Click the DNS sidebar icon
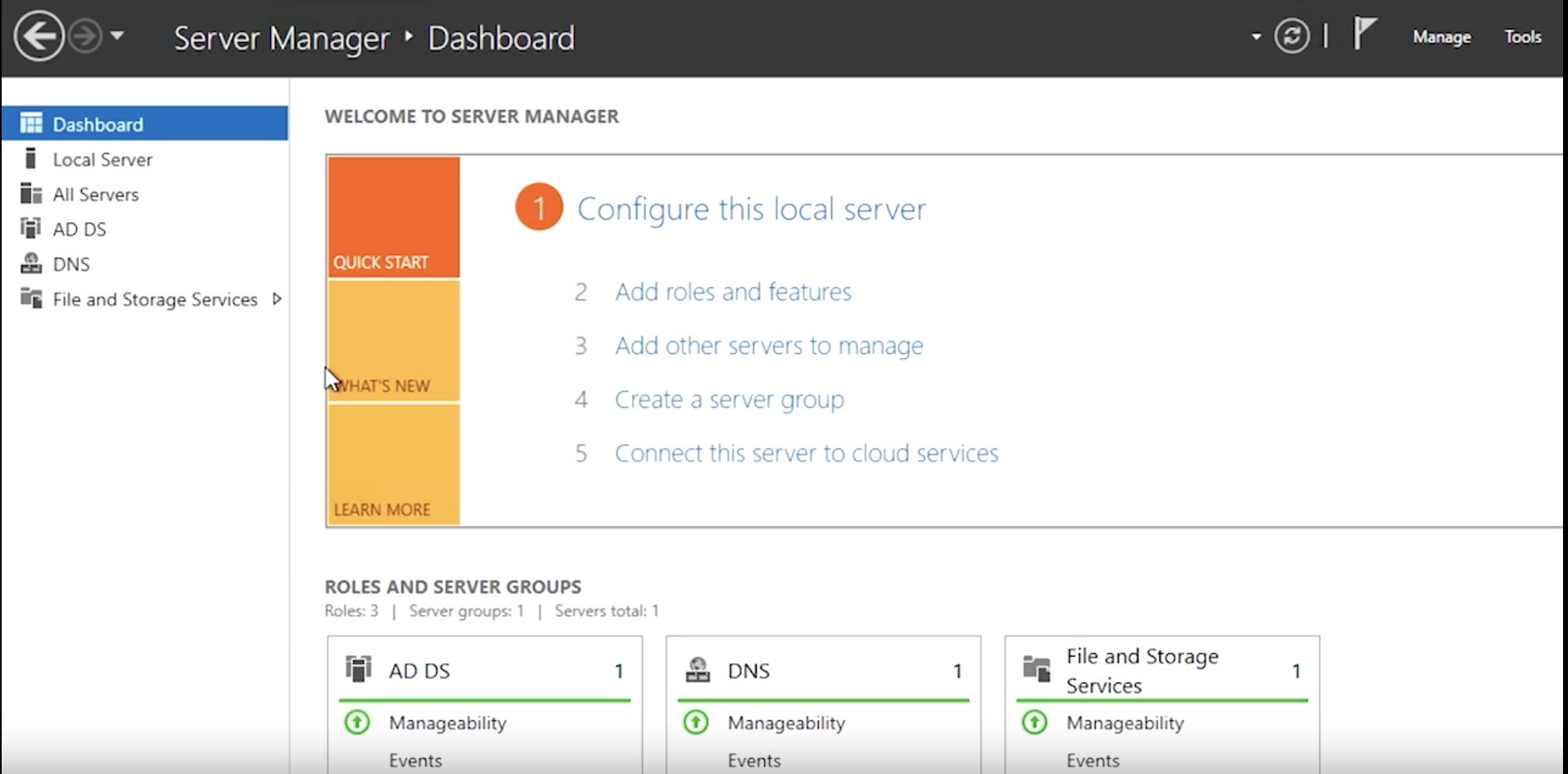The width and height of the screenshot is (1568, 774). (31, 264)
